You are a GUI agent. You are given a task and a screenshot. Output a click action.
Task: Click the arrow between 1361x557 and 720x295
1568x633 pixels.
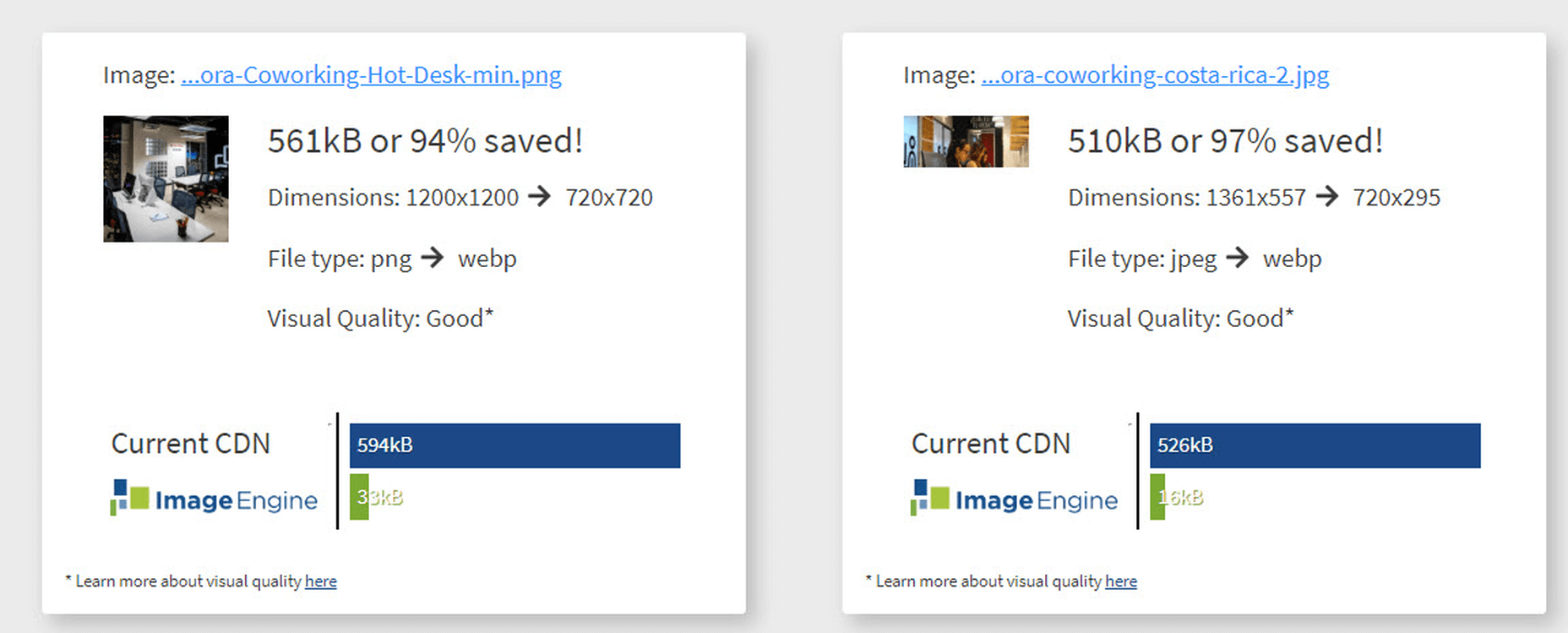tap(1327, 197)
